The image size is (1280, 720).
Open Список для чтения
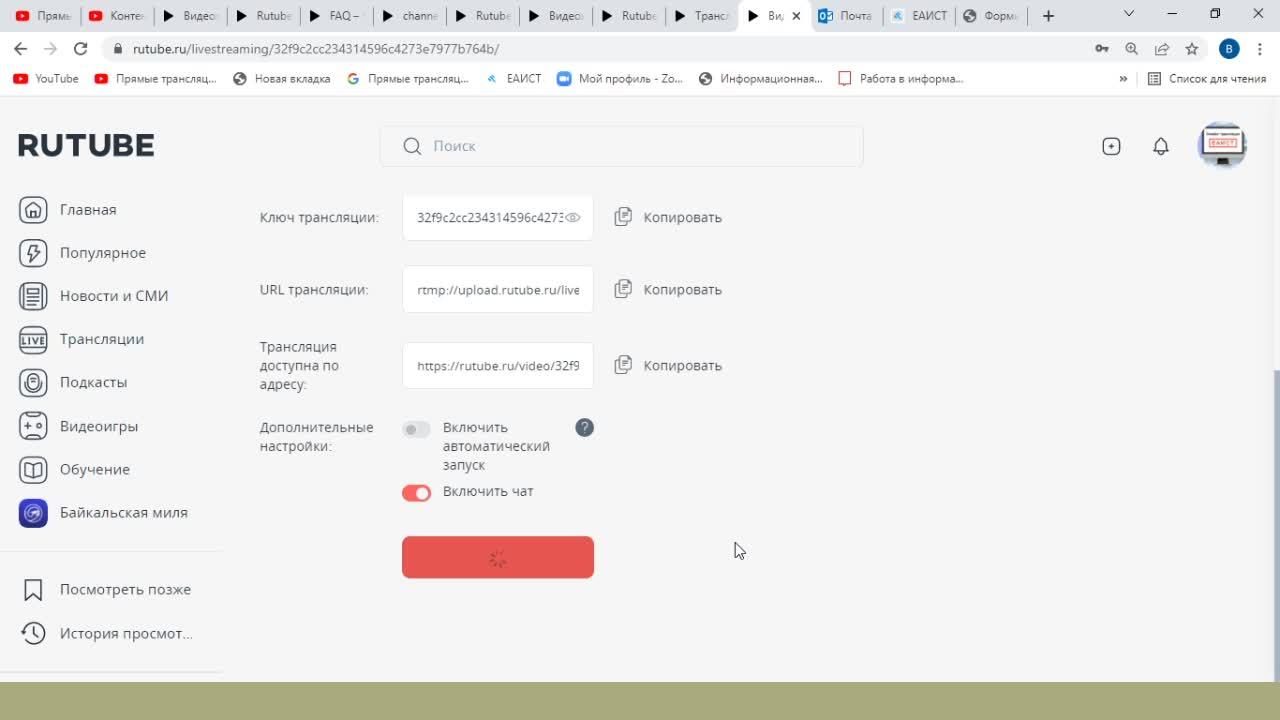1207,79
